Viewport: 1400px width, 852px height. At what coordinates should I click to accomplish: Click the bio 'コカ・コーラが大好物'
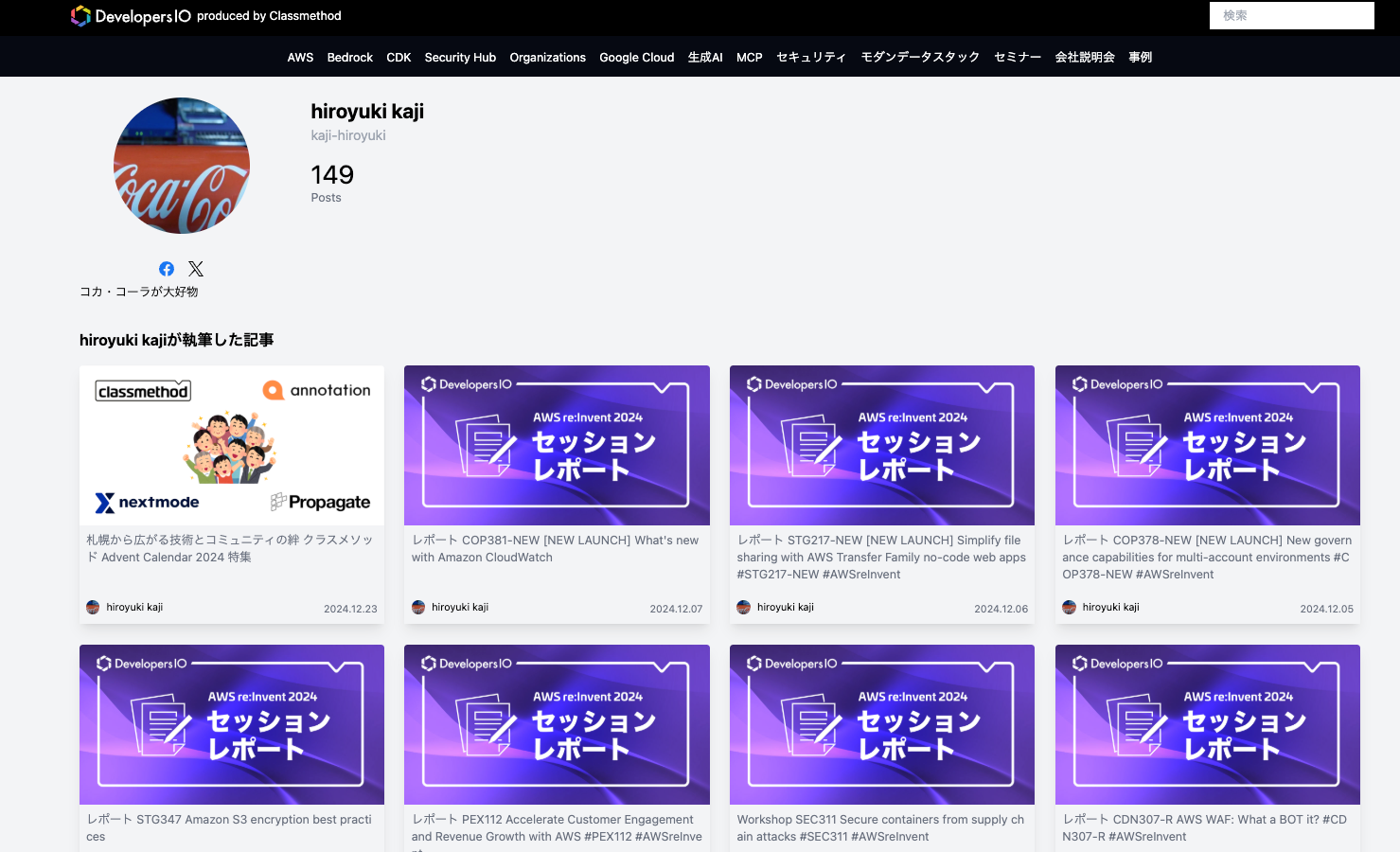139,292
